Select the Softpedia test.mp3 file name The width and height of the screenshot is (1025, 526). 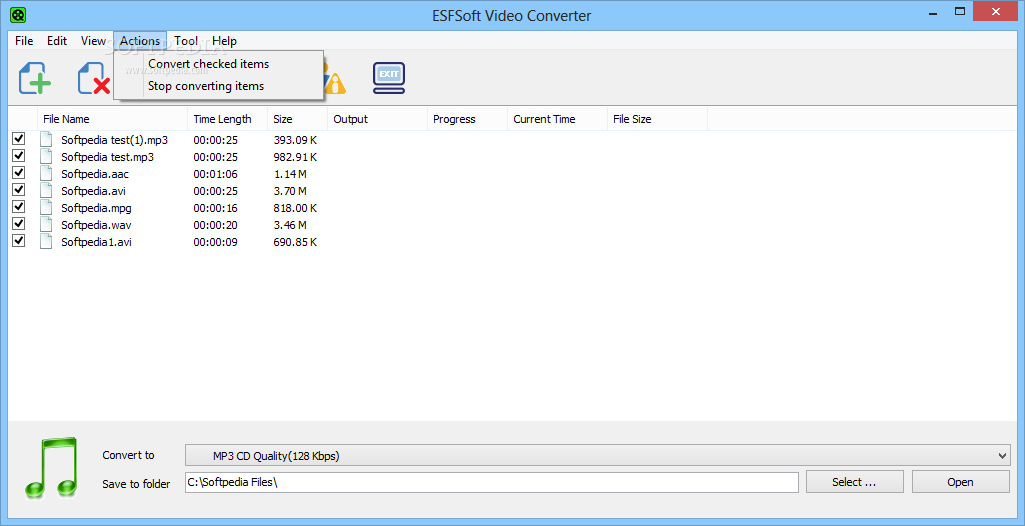pyautogui.click(x=108, y=157)
